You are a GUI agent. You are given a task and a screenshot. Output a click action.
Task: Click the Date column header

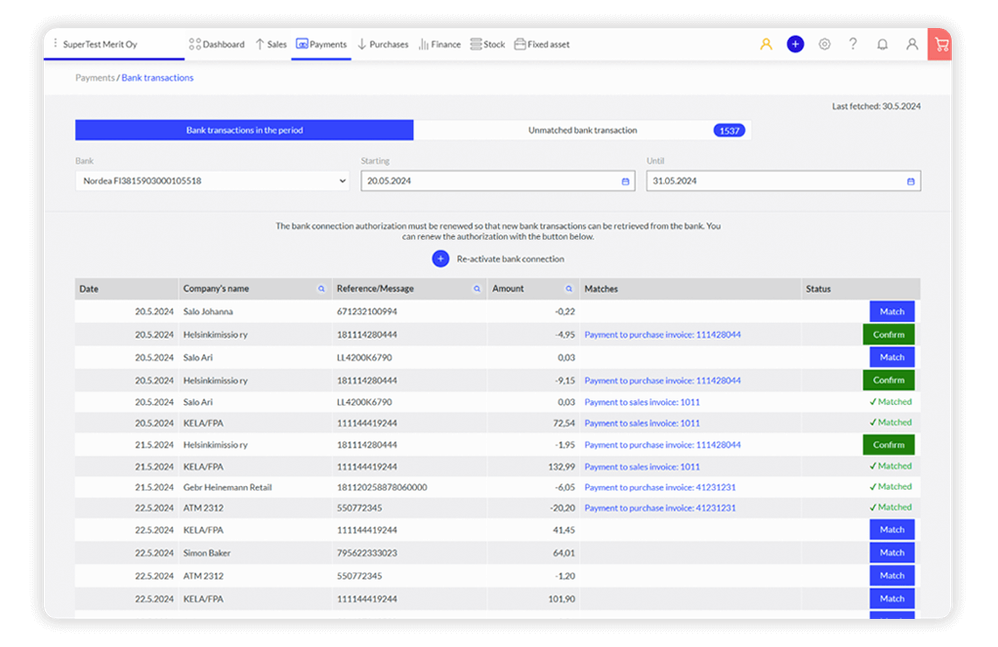(x=126, y=289)
